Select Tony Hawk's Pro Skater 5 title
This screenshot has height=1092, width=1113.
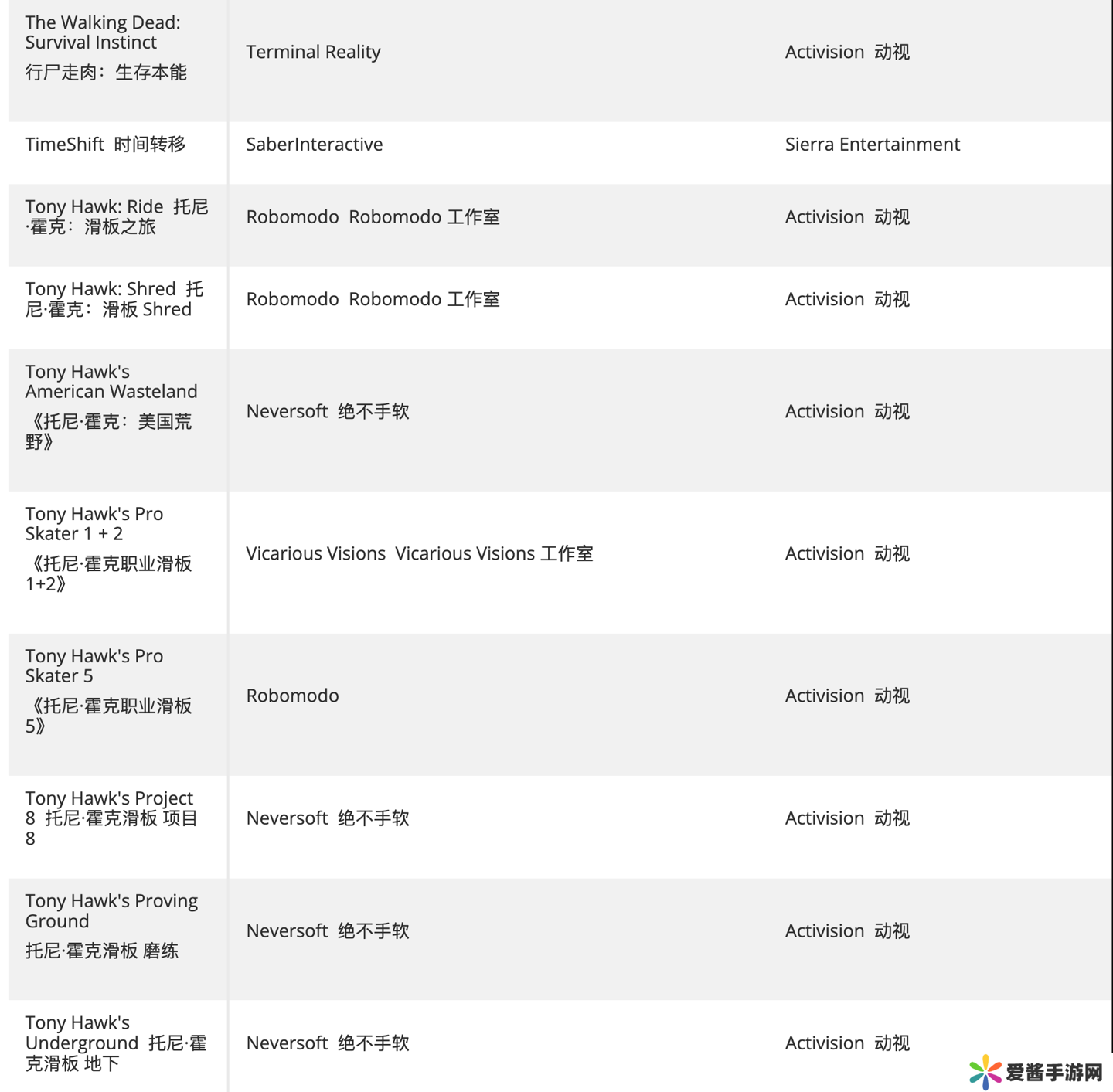pyautogui.click(x=94, y=666)
